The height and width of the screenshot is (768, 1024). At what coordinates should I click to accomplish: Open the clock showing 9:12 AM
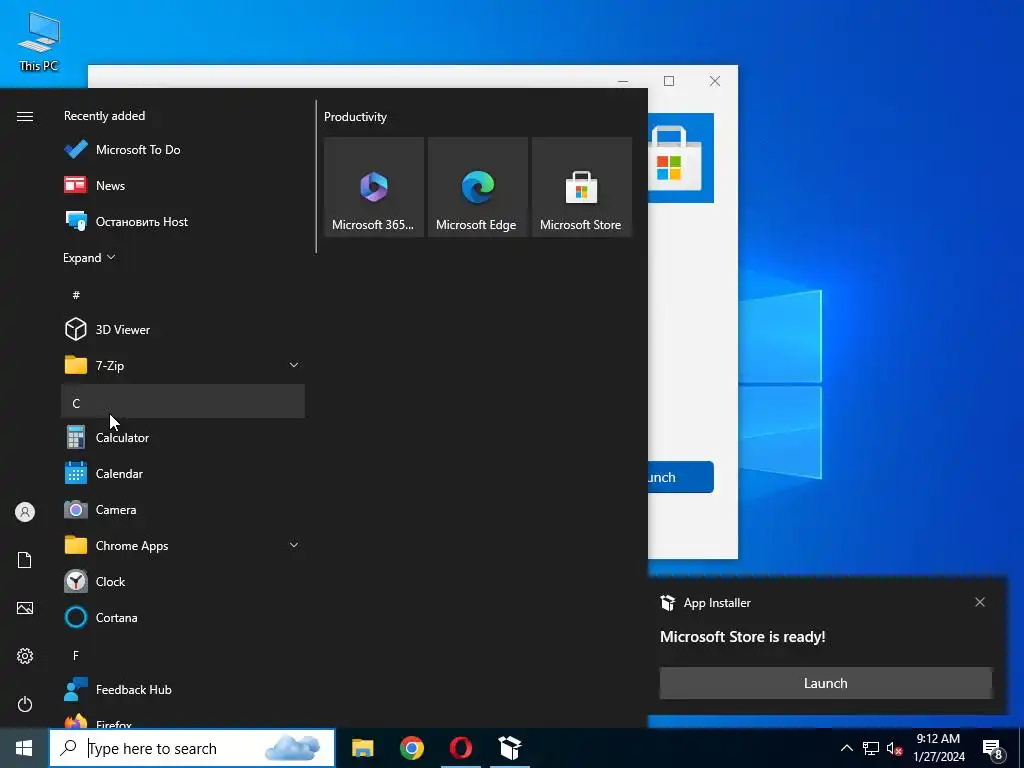tap(938, 748)
